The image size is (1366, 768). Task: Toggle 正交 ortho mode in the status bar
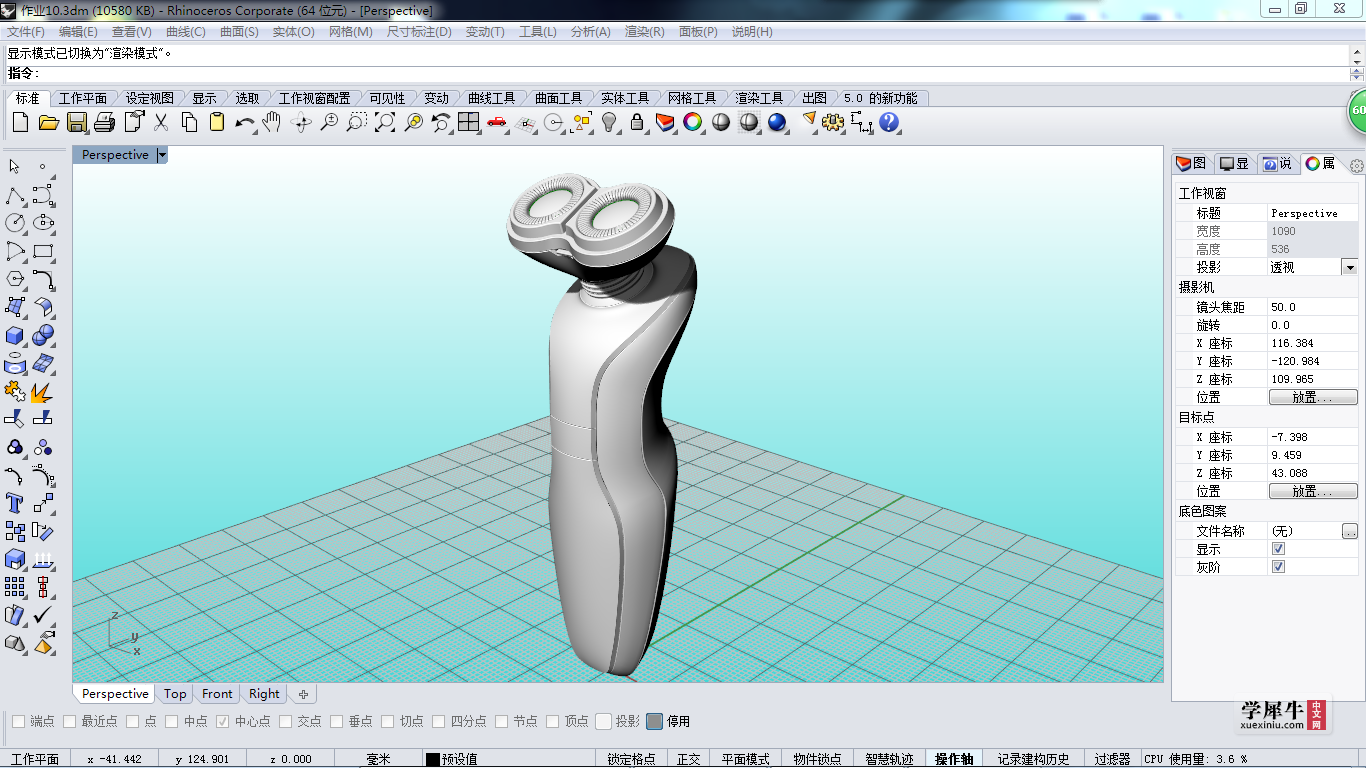click(689, 759)
